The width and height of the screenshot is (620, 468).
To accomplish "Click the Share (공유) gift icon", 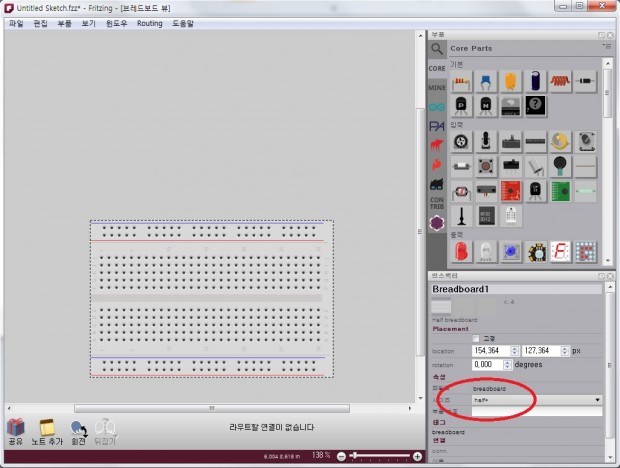I will click(x=16, y=429).
